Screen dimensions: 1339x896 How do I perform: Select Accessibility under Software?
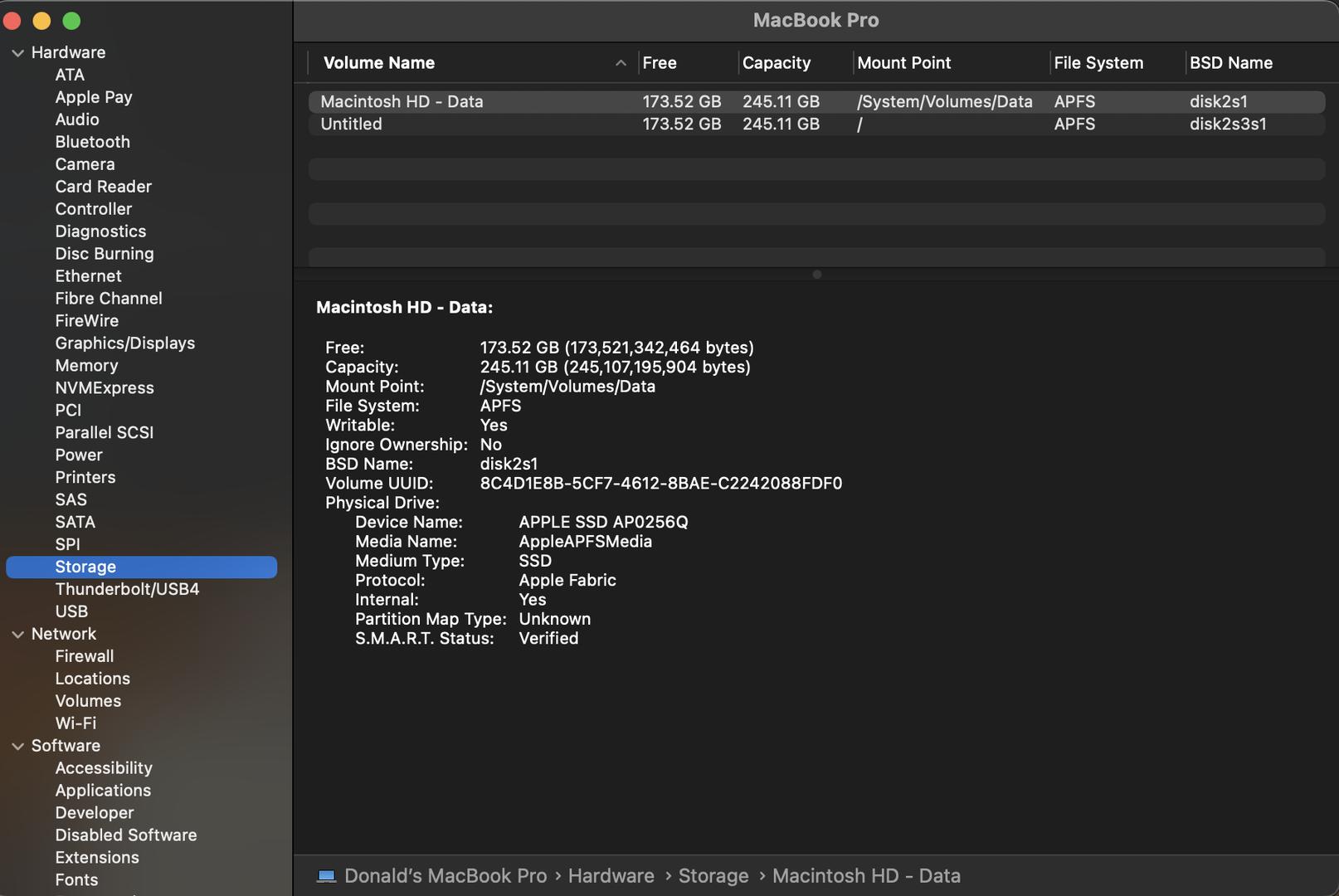[104, 769]
